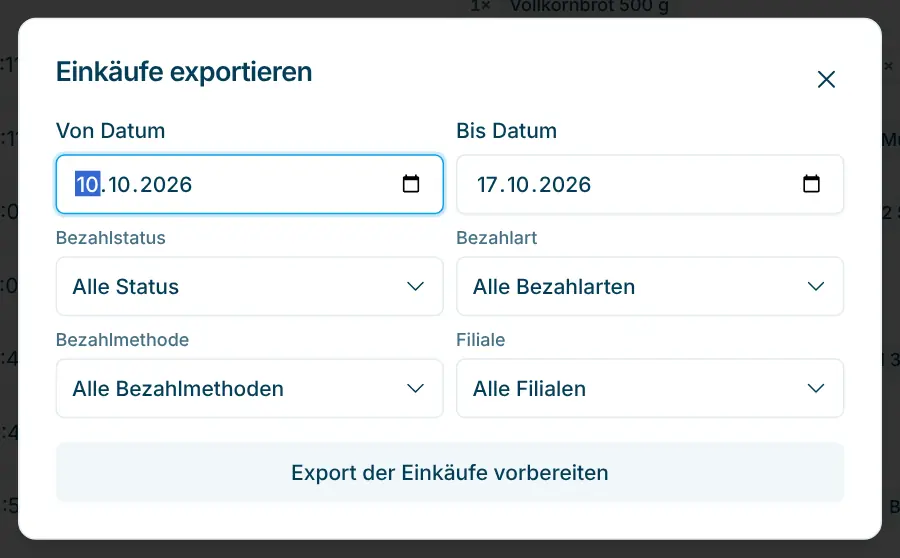Click the Von Datum date field
The height and width of the screenshot is (558, 900).
(x=250, y=184)
